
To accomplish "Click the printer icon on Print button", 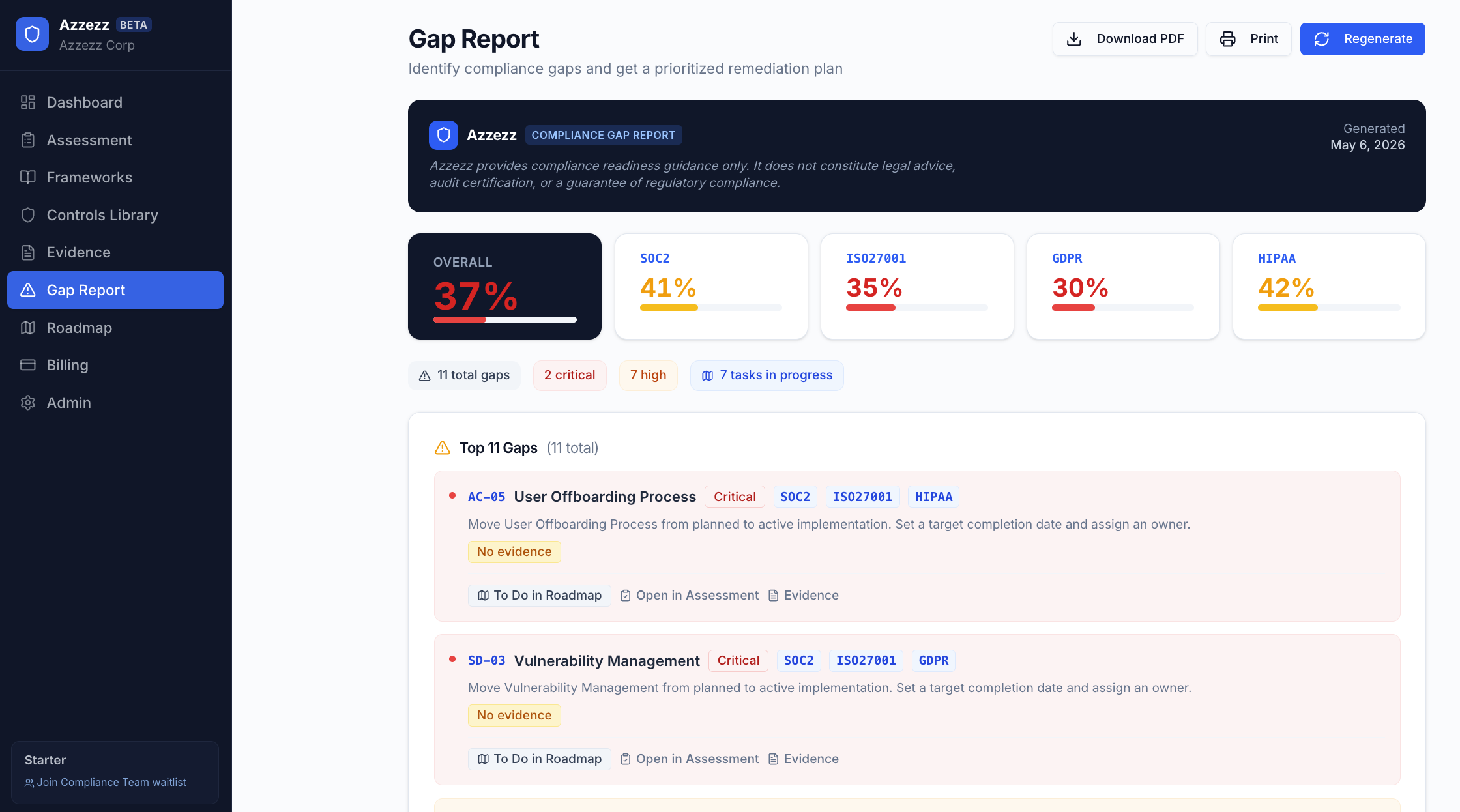I will 1228,39.
